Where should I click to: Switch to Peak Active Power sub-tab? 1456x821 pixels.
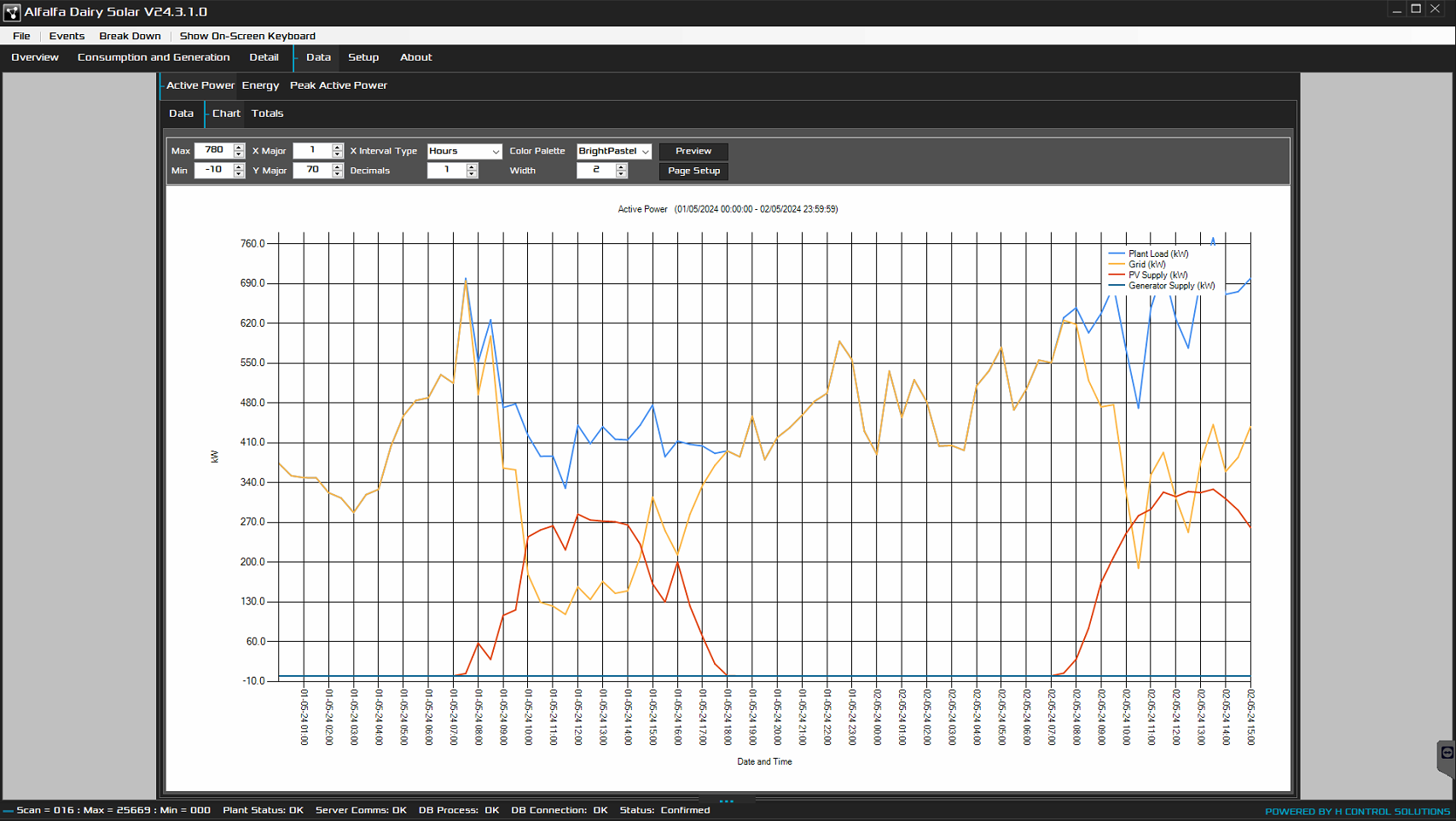click(339, 85)
